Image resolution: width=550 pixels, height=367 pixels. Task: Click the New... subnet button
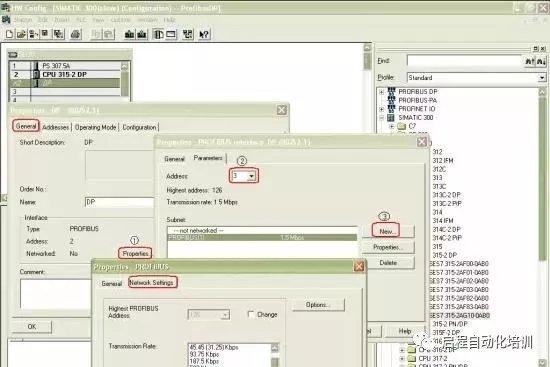388,232
